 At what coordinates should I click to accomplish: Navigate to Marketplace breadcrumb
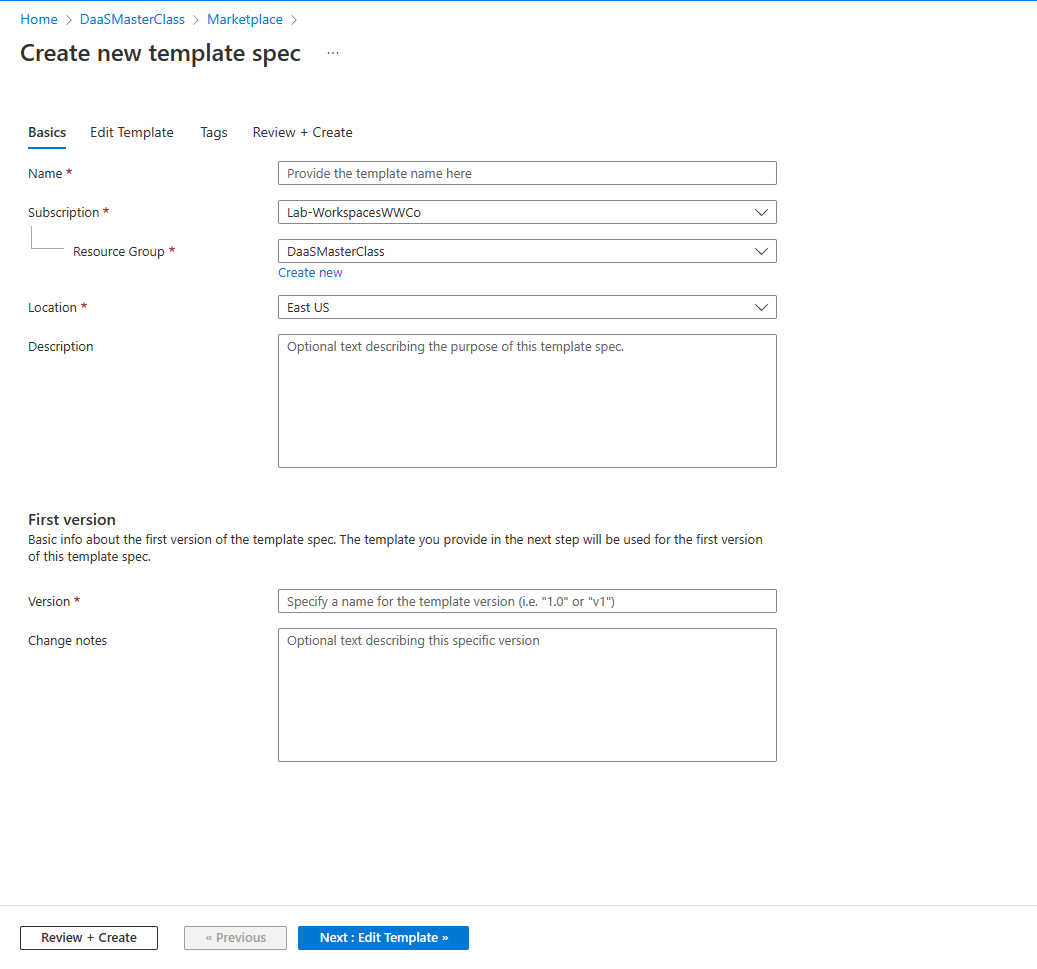coord(245,20)
